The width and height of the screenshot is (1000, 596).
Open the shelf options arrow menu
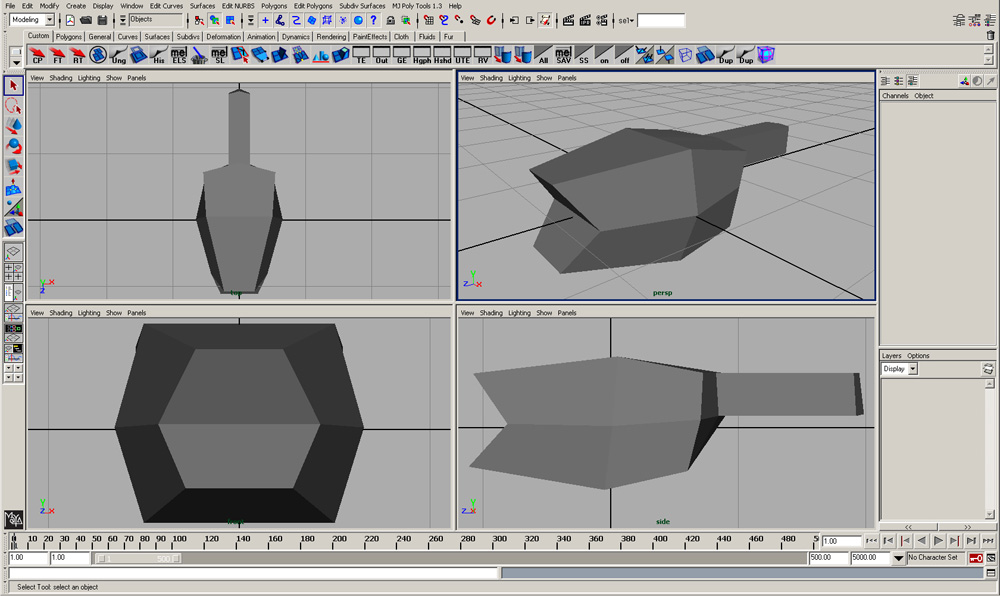point(16,62)
